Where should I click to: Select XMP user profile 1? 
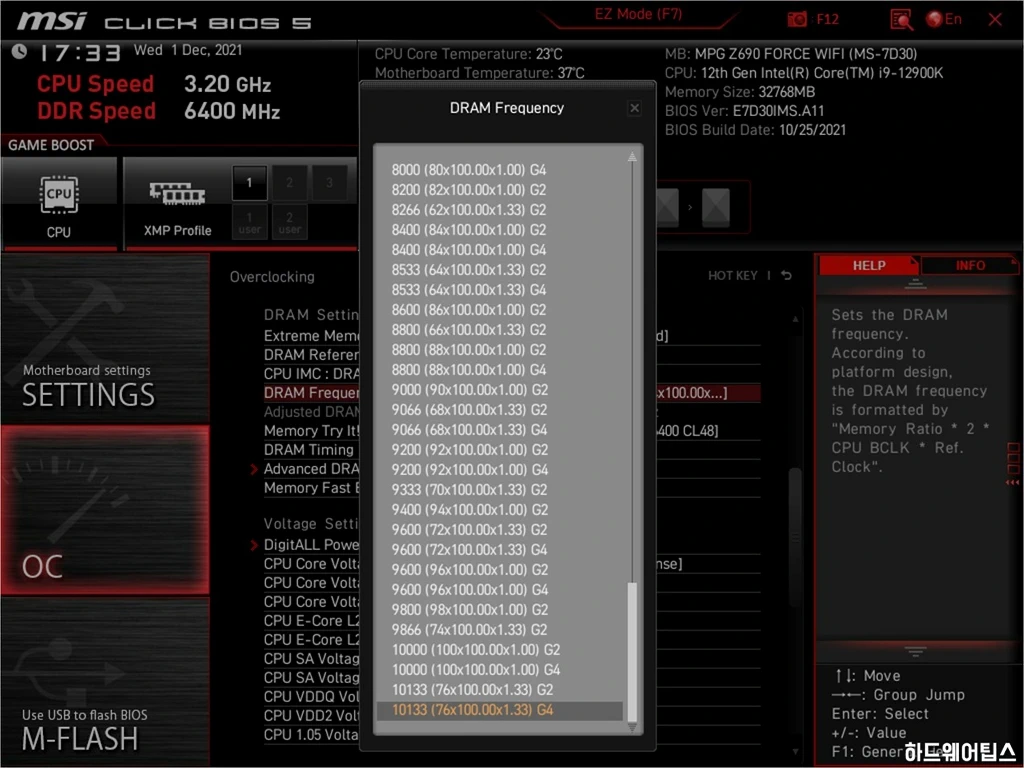249,222
